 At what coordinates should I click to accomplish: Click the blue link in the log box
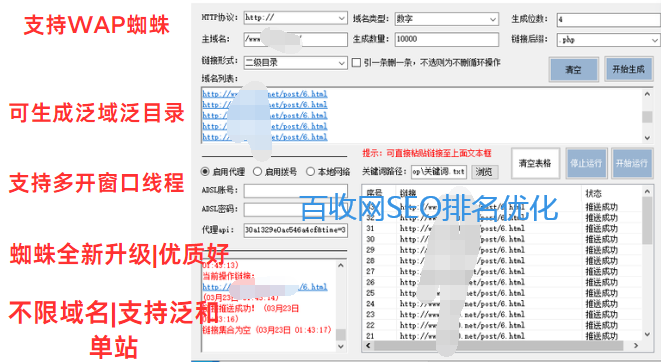(x=265, y=287)
